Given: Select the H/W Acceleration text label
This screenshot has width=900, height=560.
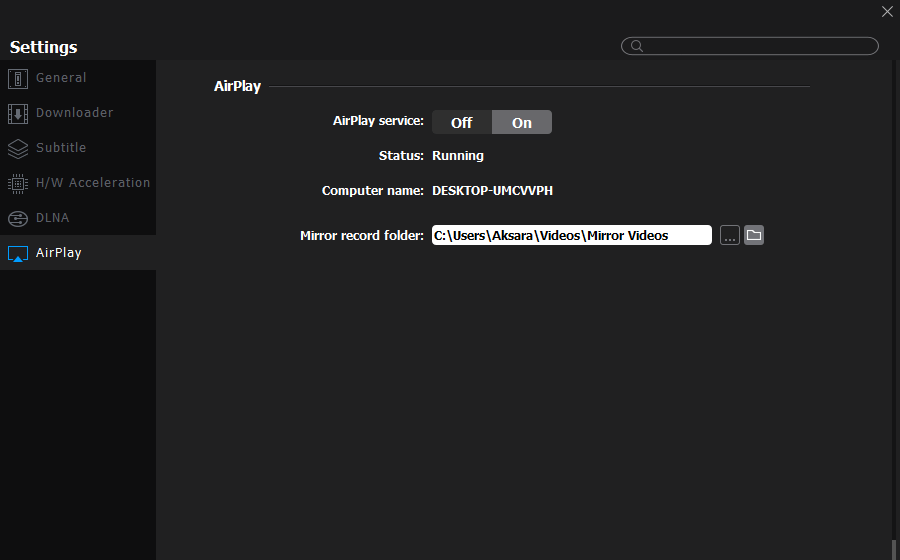Looking at the screenshot, I should tap(93, 183).
